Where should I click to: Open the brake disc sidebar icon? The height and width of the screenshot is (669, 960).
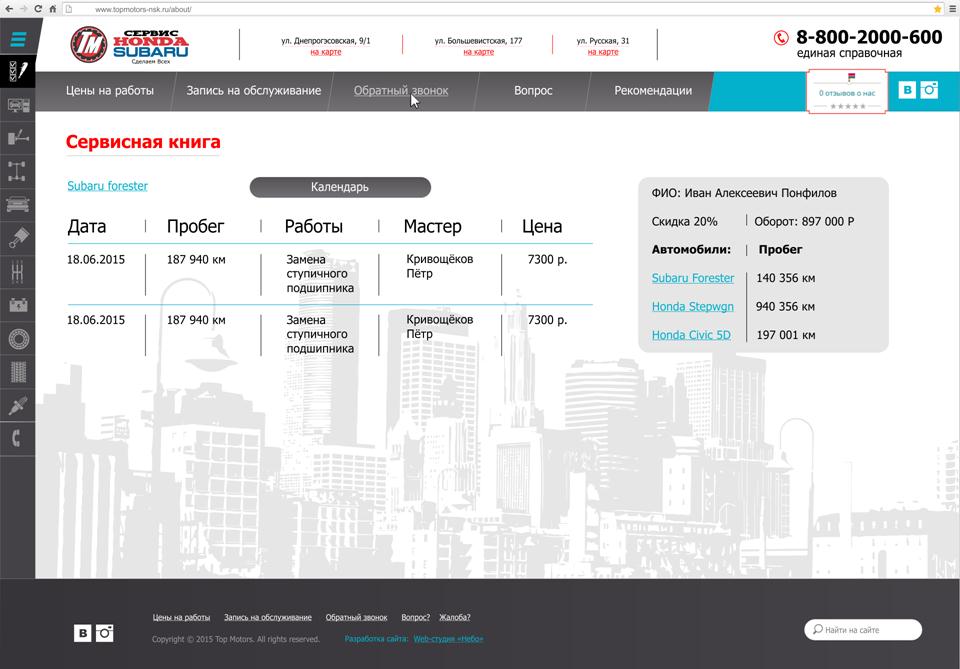(x=18, y=338)
